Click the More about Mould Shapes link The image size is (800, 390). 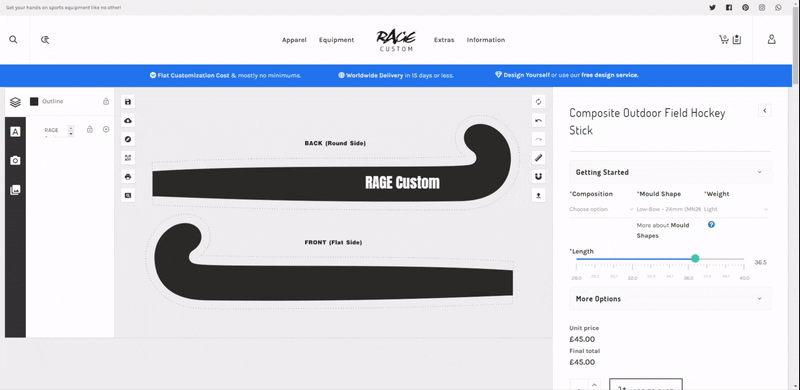pyautogui.click(x=663, y=230)
